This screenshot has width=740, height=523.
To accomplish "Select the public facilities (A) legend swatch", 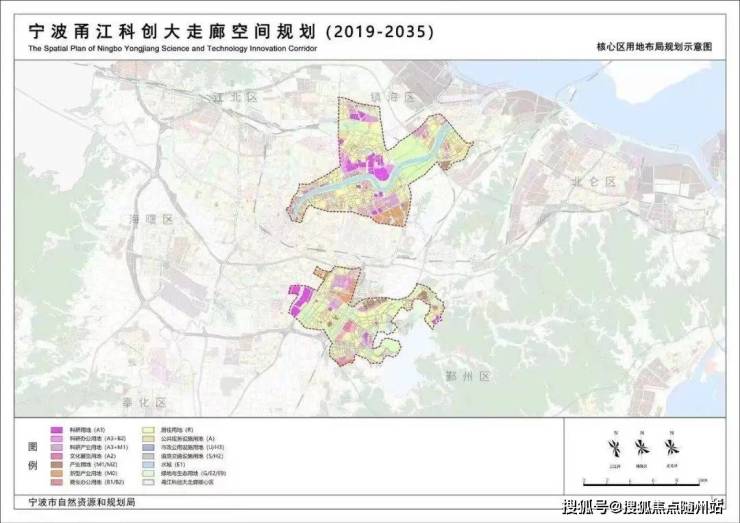I will (x=148, y=439).
